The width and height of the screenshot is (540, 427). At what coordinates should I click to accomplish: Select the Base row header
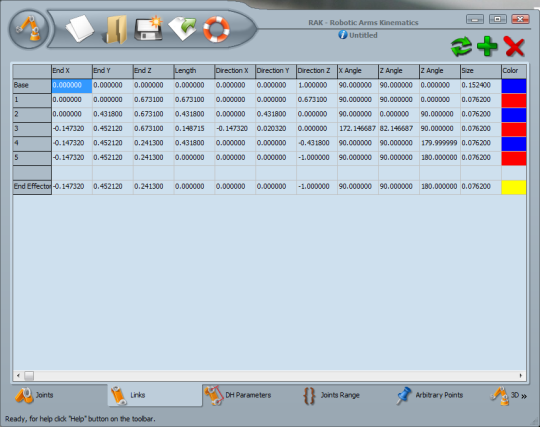coord(32,86)
